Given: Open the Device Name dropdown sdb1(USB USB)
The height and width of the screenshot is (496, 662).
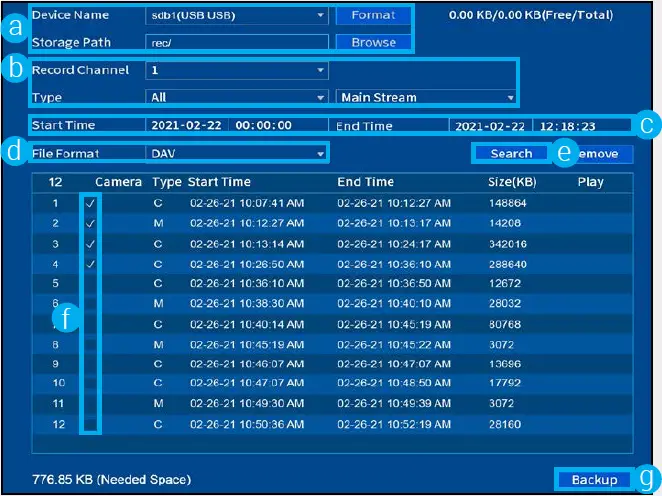Looking at the screenshot, I should (237, 16).
